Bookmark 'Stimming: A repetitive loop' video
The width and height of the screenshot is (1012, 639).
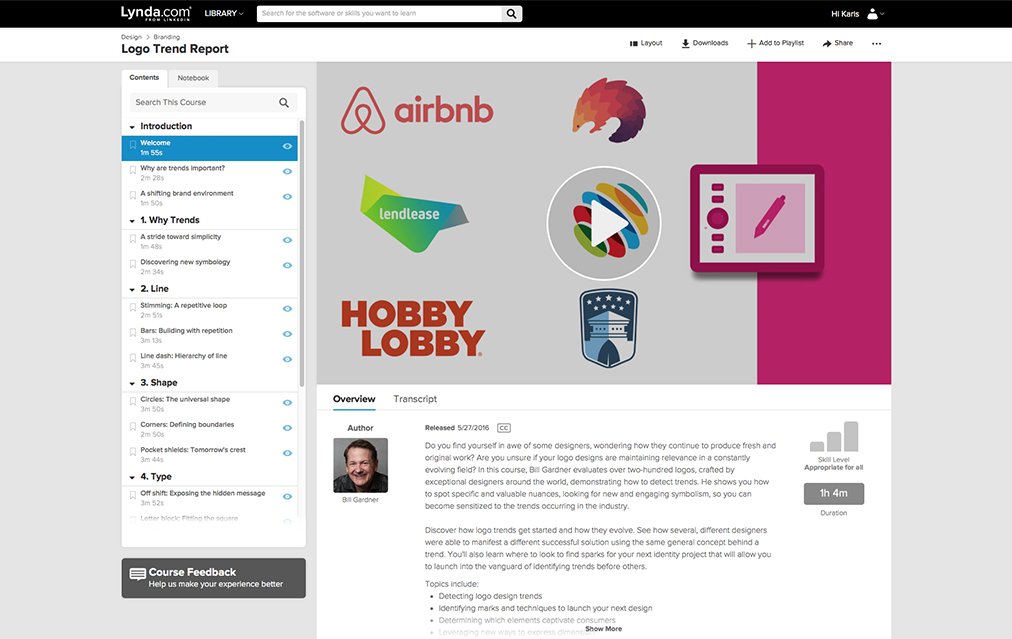pos(133,308)
